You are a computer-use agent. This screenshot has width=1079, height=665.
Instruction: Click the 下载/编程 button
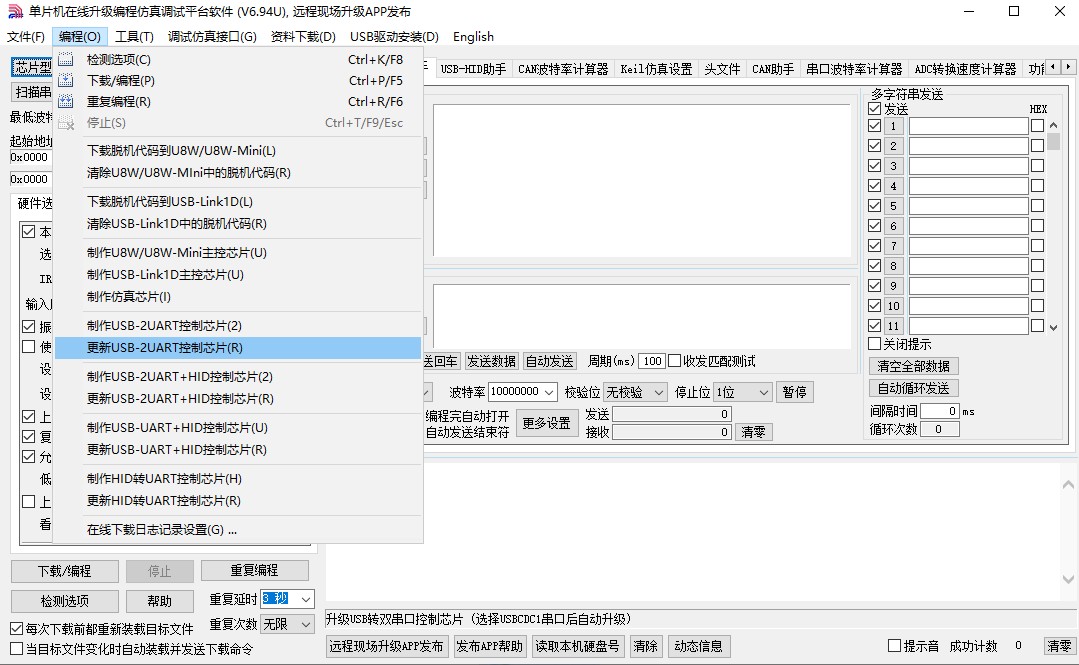tap(65, 571)
